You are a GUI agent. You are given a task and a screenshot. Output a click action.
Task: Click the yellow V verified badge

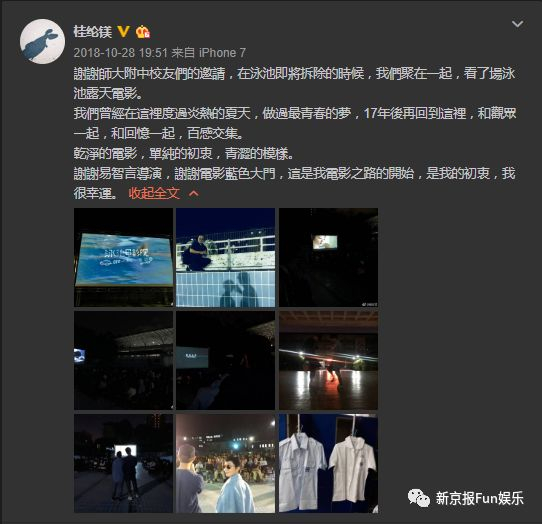(124, 32)
